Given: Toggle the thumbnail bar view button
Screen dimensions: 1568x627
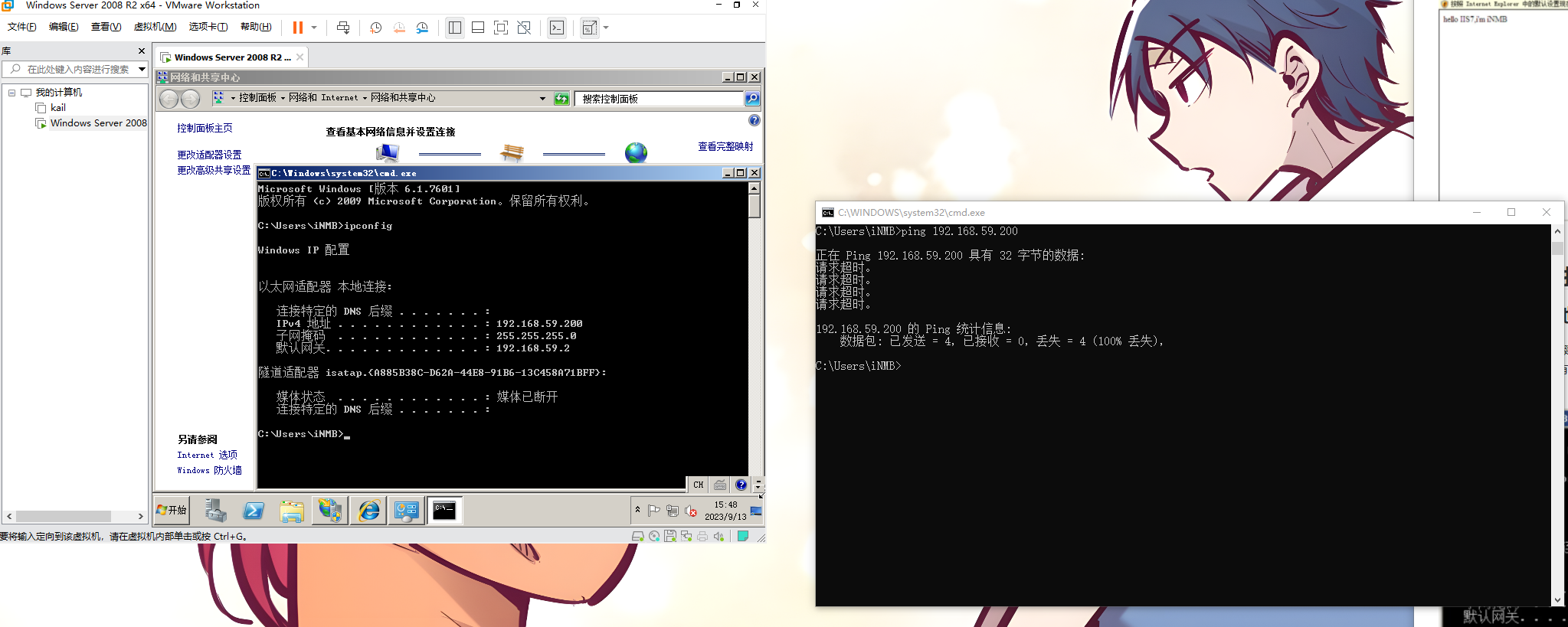Looking at the screenshot, I should point(478,28).
